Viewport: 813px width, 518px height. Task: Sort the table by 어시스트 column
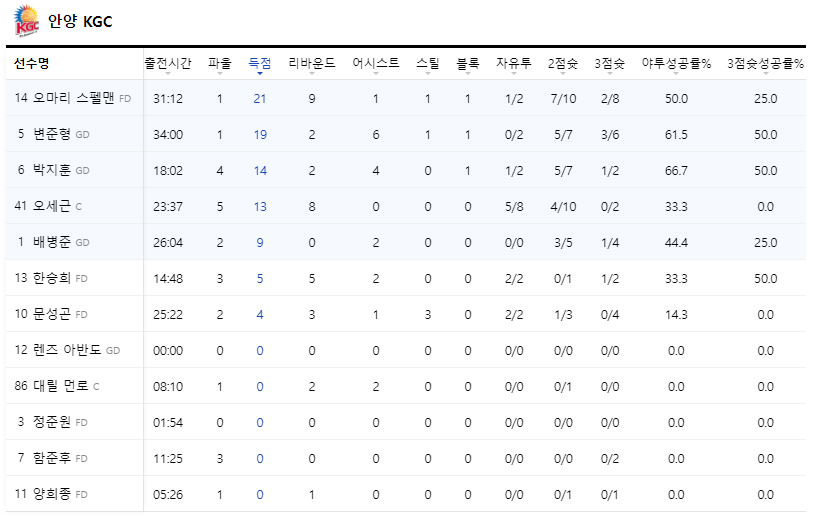pyautogui.click(x=375, y=64)
